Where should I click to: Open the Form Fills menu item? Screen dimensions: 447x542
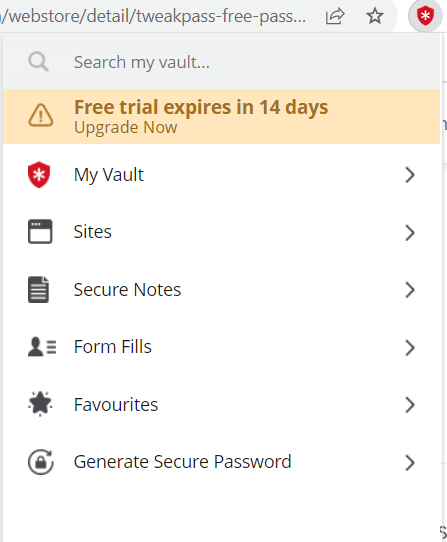click(221, 347)
